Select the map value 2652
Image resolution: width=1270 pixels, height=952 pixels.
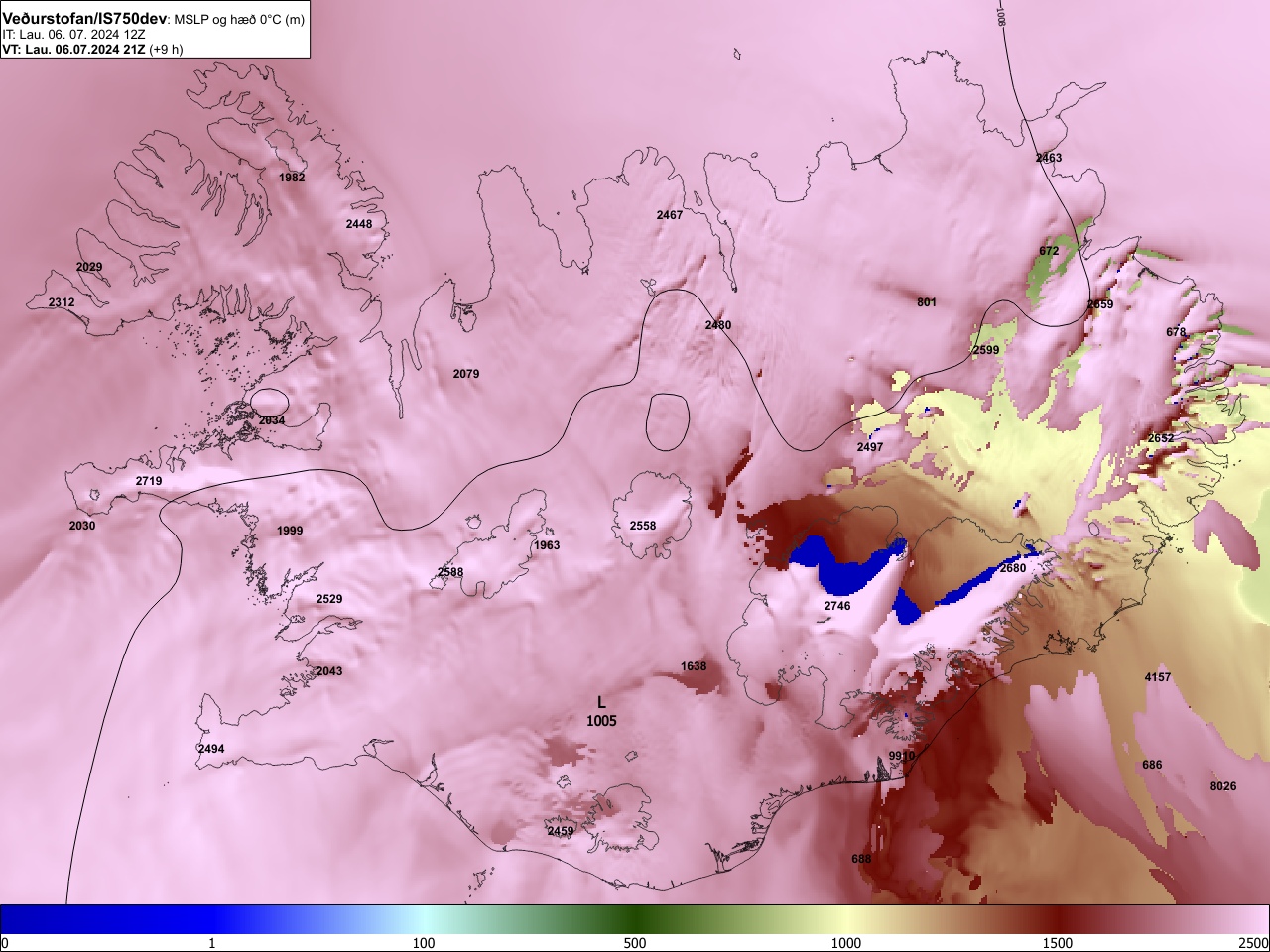pos(1161,438)
